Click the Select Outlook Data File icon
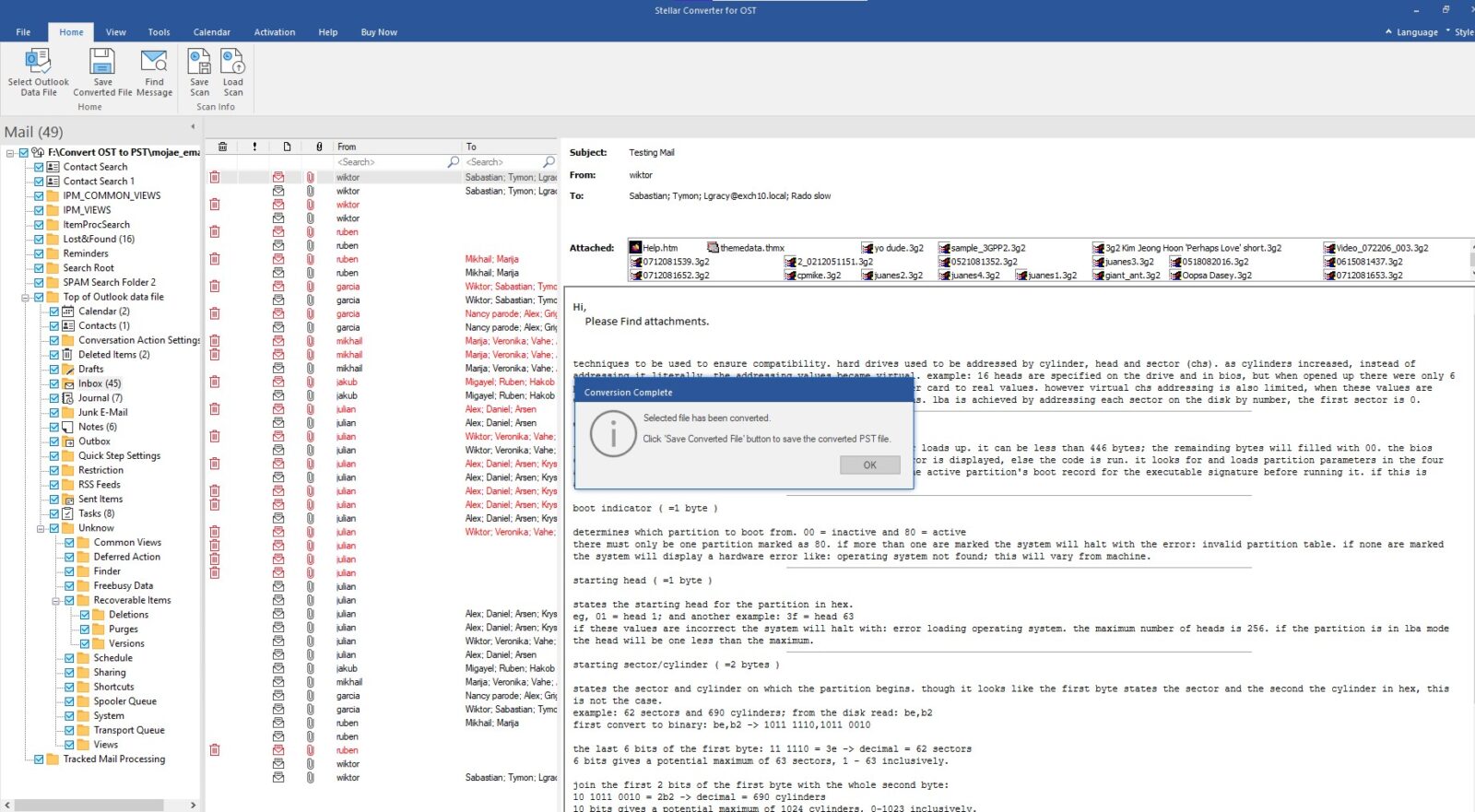This screenshot has height=812, width=1475. pyautogui.click(x=38, y=63)
